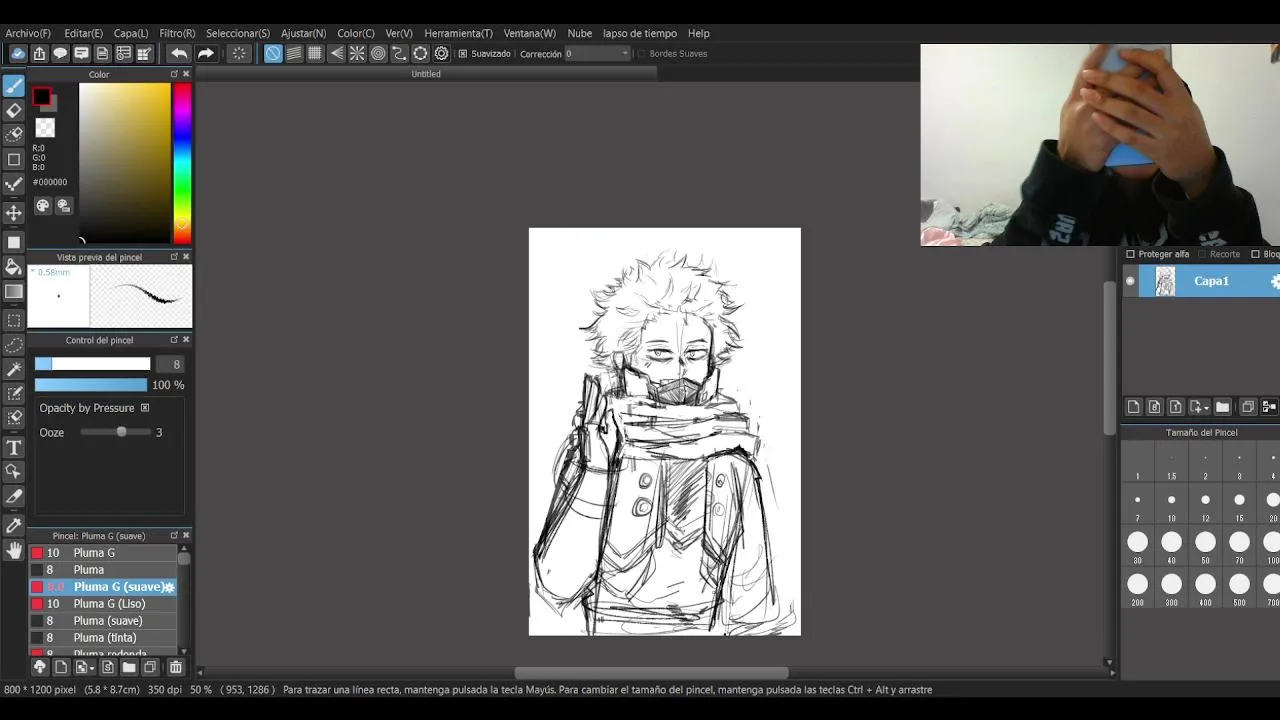1280x720 pixels.
Task: Pick brush size 300 preset
Action: (x=1171, y=590)
